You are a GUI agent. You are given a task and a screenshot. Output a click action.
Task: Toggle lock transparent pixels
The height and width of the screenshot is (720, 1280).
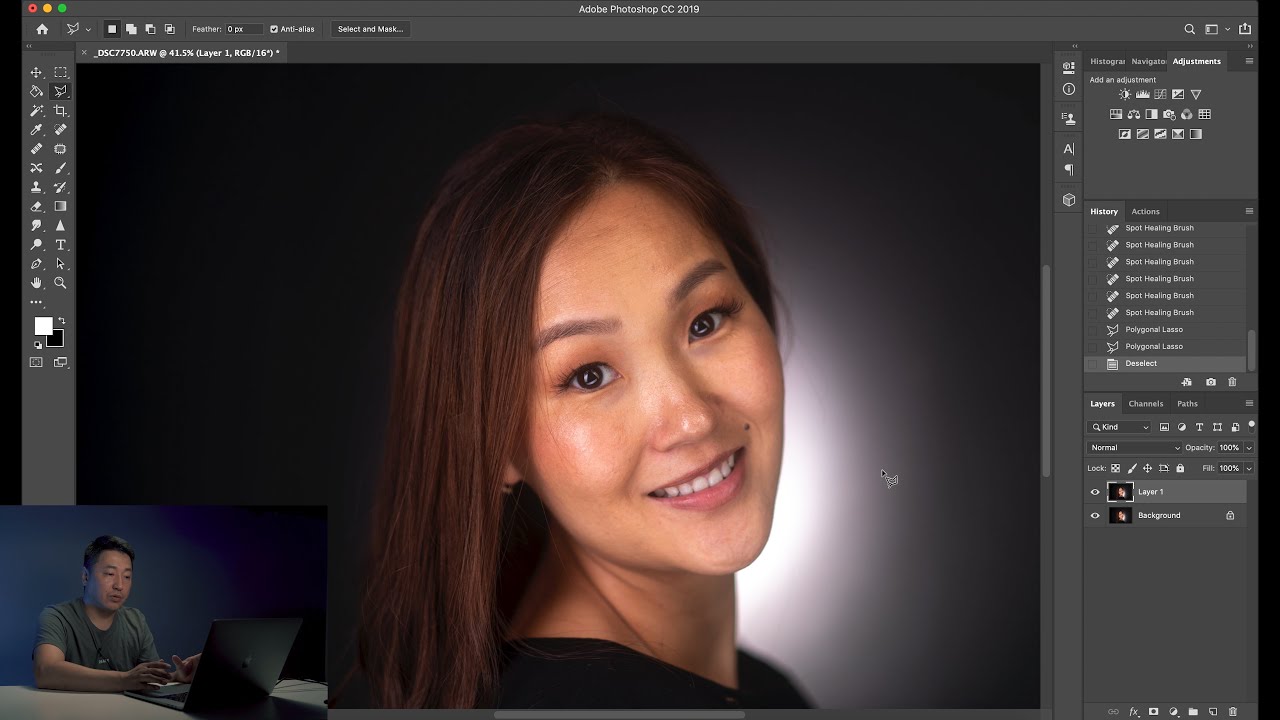pyautogui.click(x=1116, y=468)
